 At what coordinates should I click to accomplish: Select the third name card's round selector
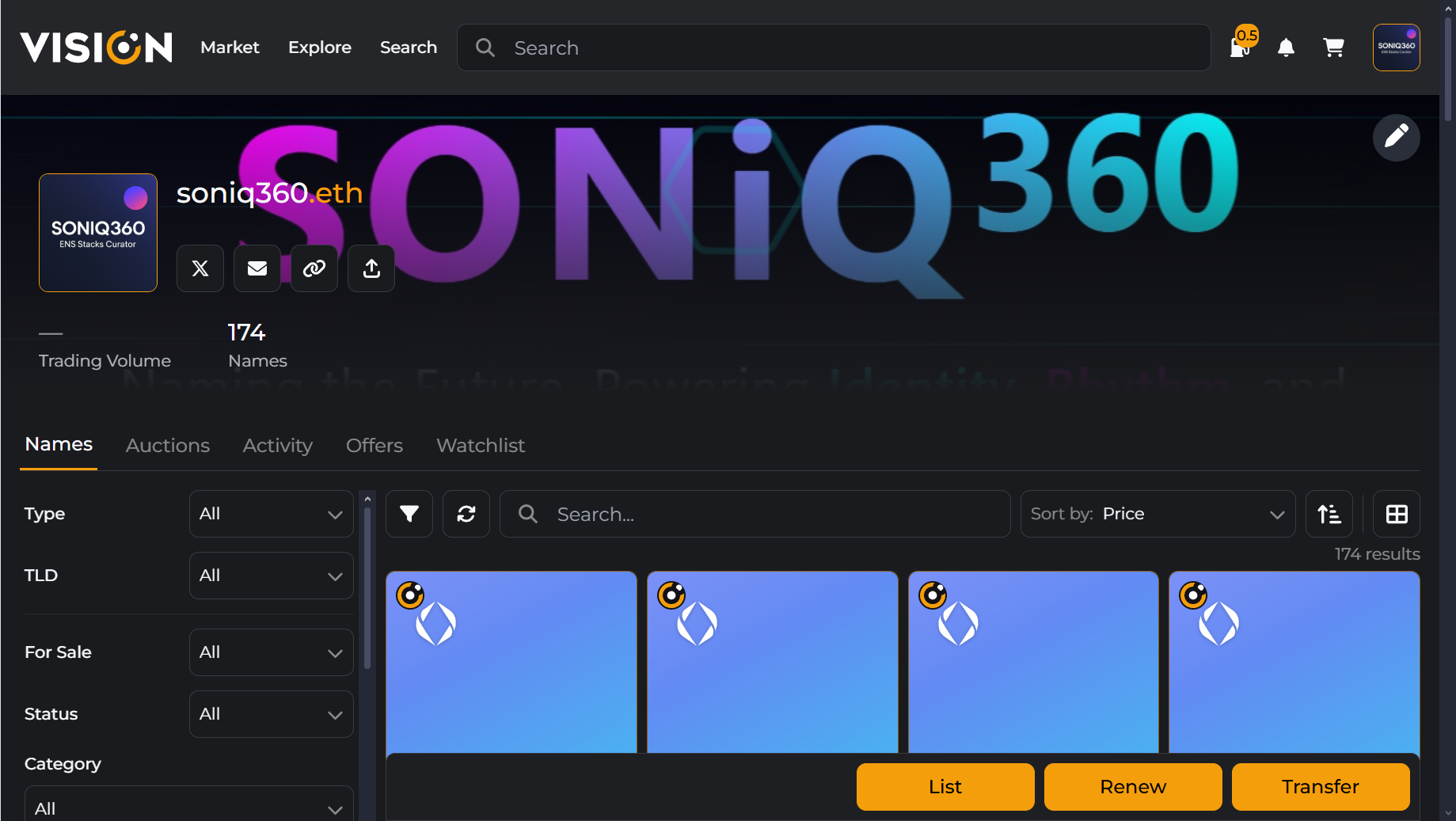point(933,595)
